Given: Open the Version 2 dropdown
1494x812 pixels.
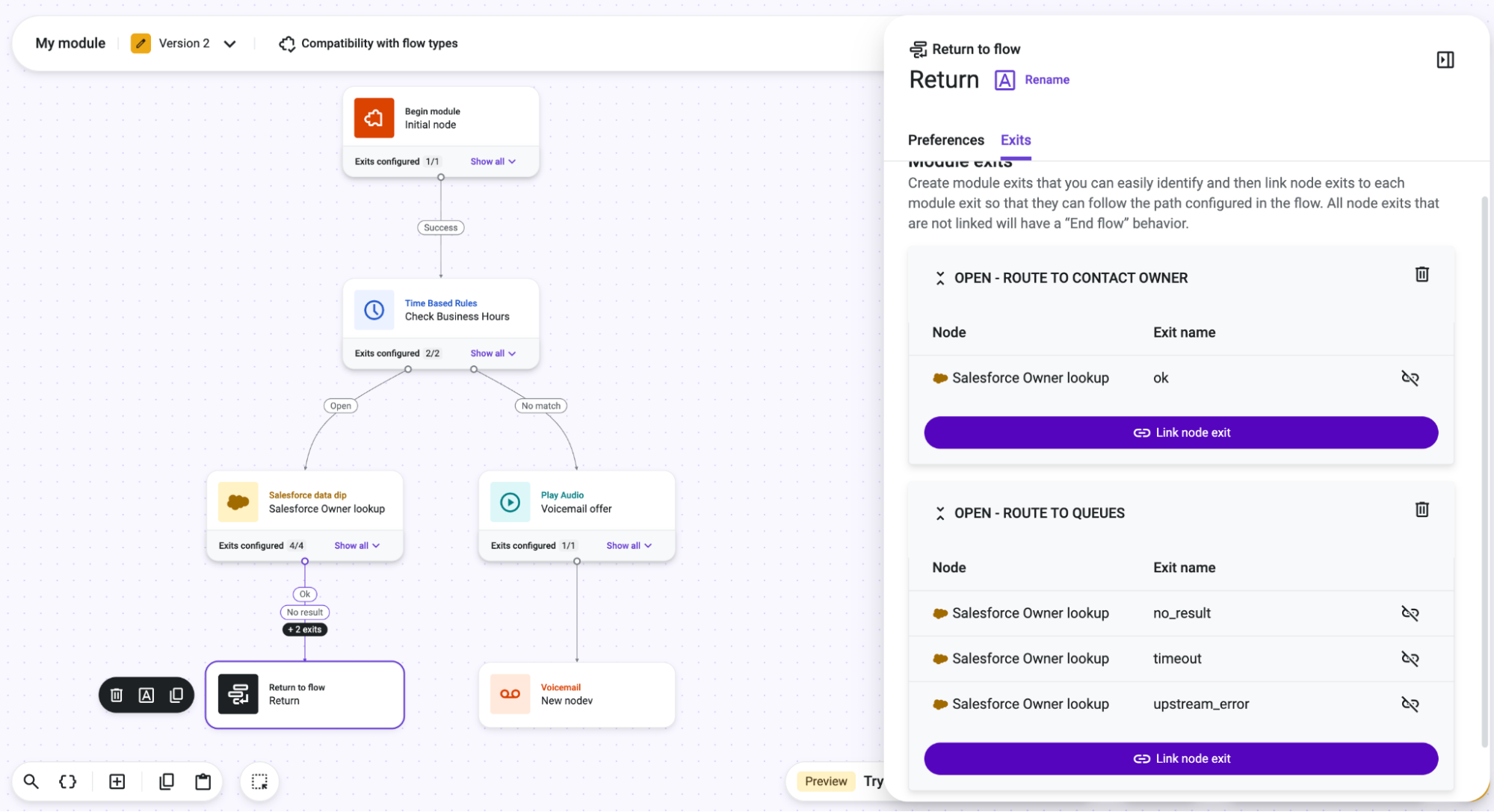Looking at the screenshot, I should pyautogui.click(x=184, y=43).
